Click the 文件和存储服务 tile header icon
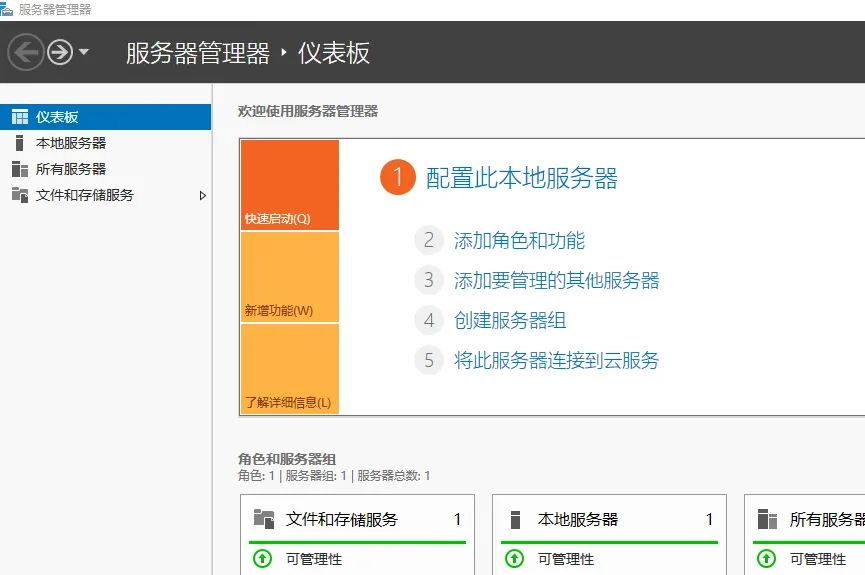This screenshot has width=865, height=575. [264, 519]
